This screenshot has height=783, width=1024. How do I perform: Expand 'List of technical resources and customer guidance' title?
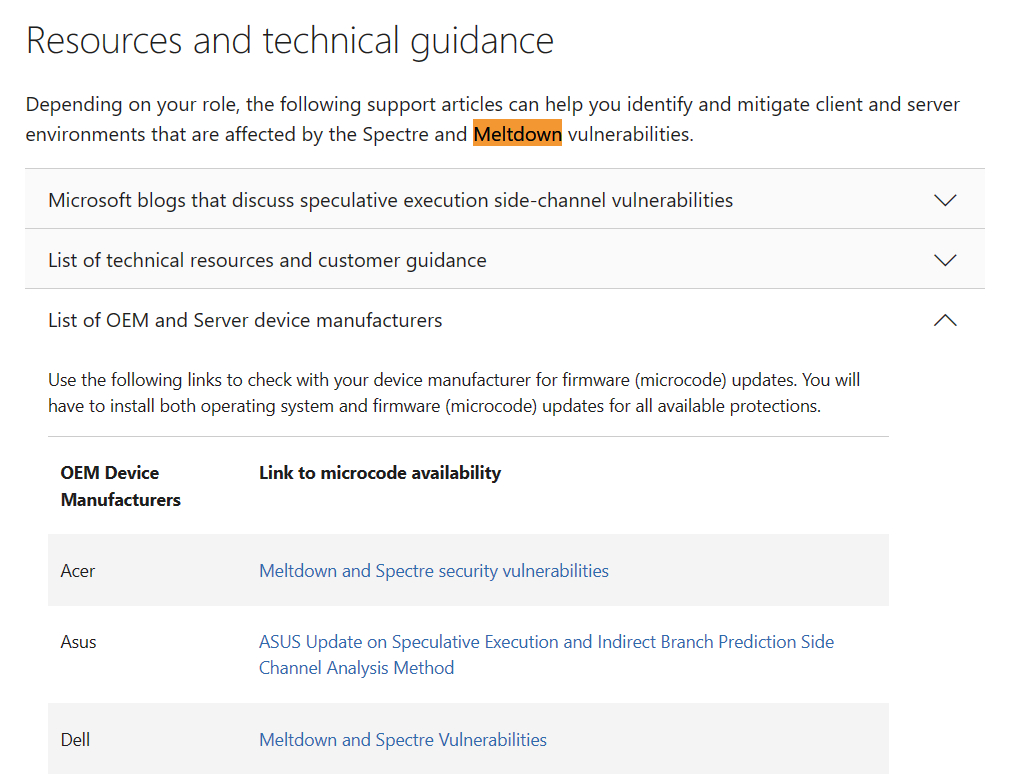(x=267, y=260)
